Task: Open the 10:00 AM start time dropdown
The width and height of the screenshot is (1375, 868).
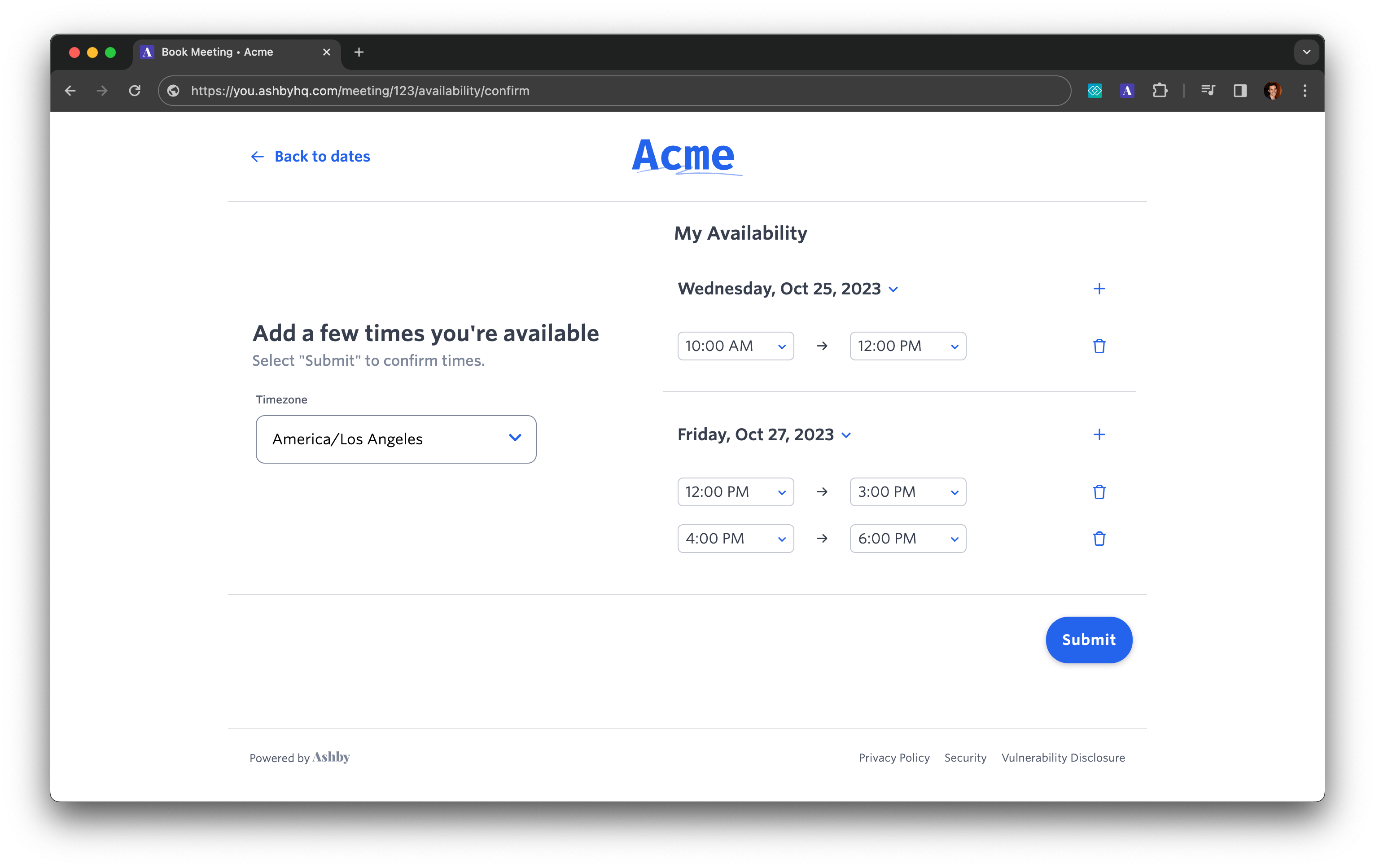Action: click(x=735, y=346)
